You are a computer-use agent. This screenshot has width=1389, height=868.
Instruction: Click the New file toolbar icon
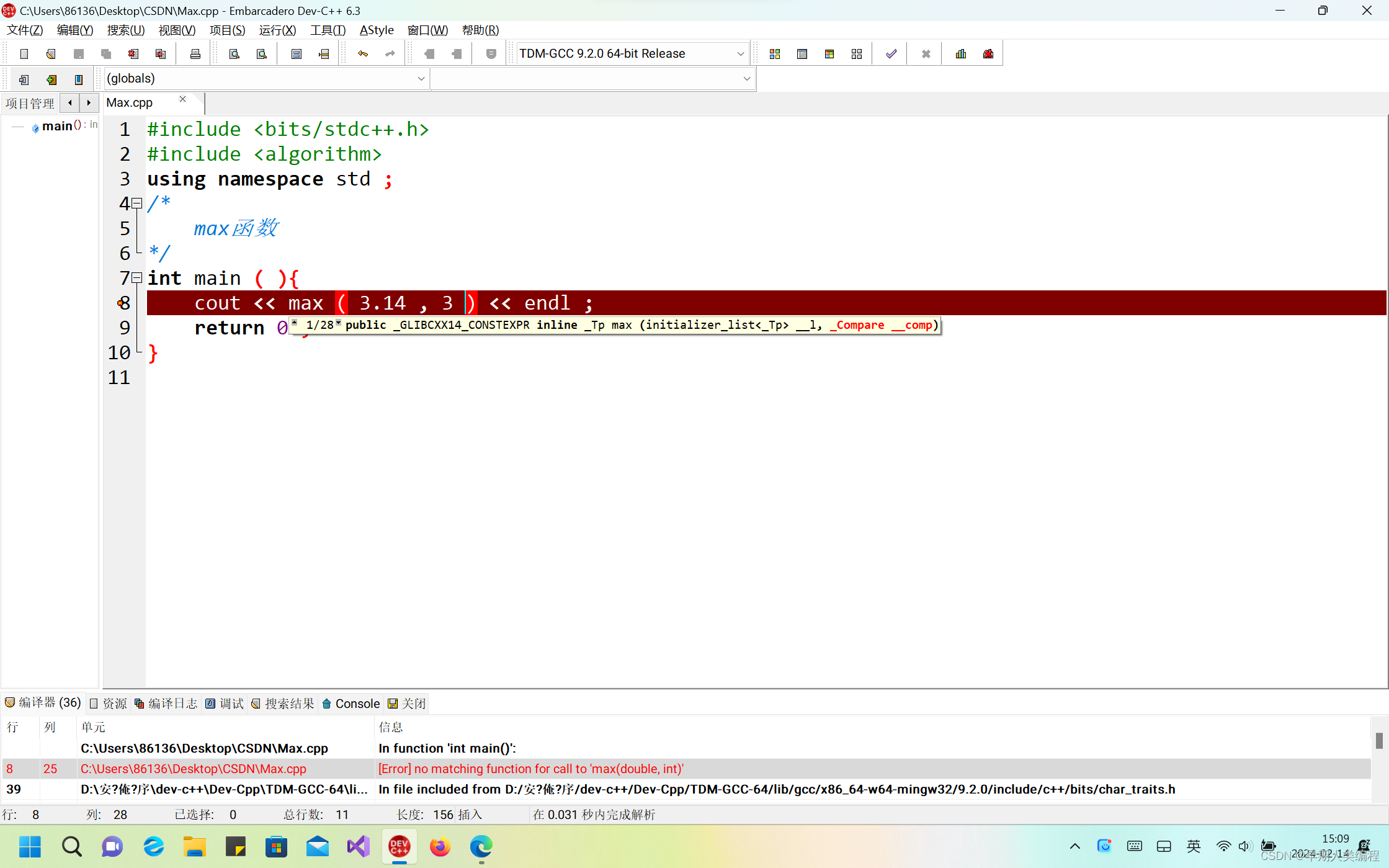pyautogui.click(x=24, y=54)
